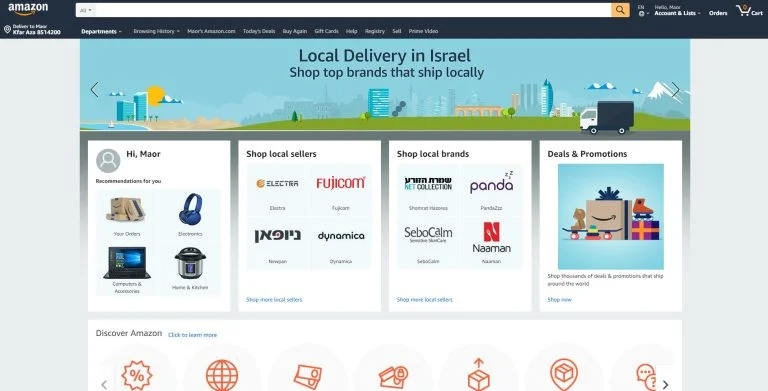Open the All search category dropdown
Image resolution: width=768 pixels, height=391 pixels.
click(x=86, y=10)
